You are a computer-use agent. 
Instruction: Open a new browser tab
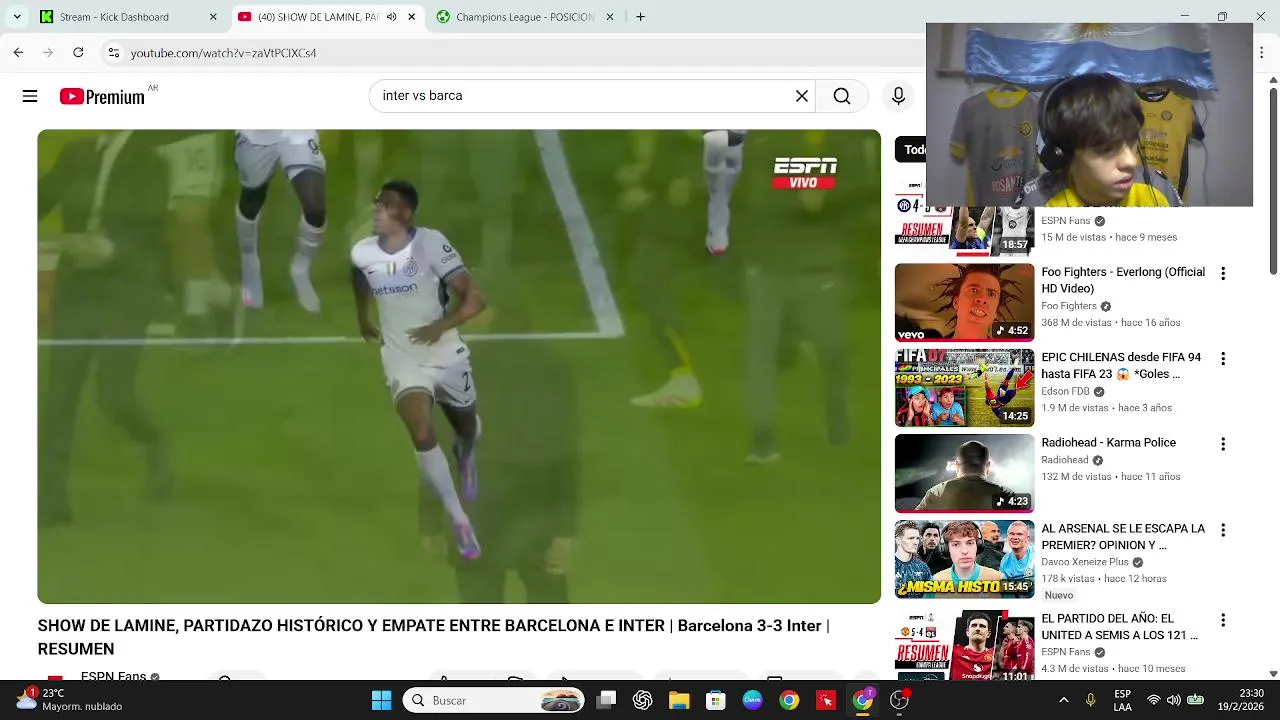tap(640, 17)
